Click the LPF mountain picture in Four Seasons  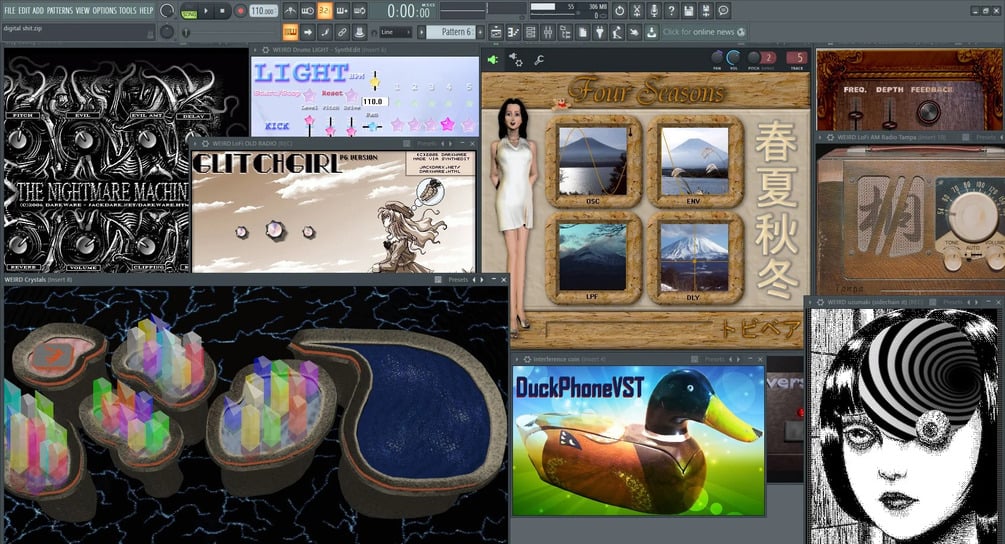[593, 256]
